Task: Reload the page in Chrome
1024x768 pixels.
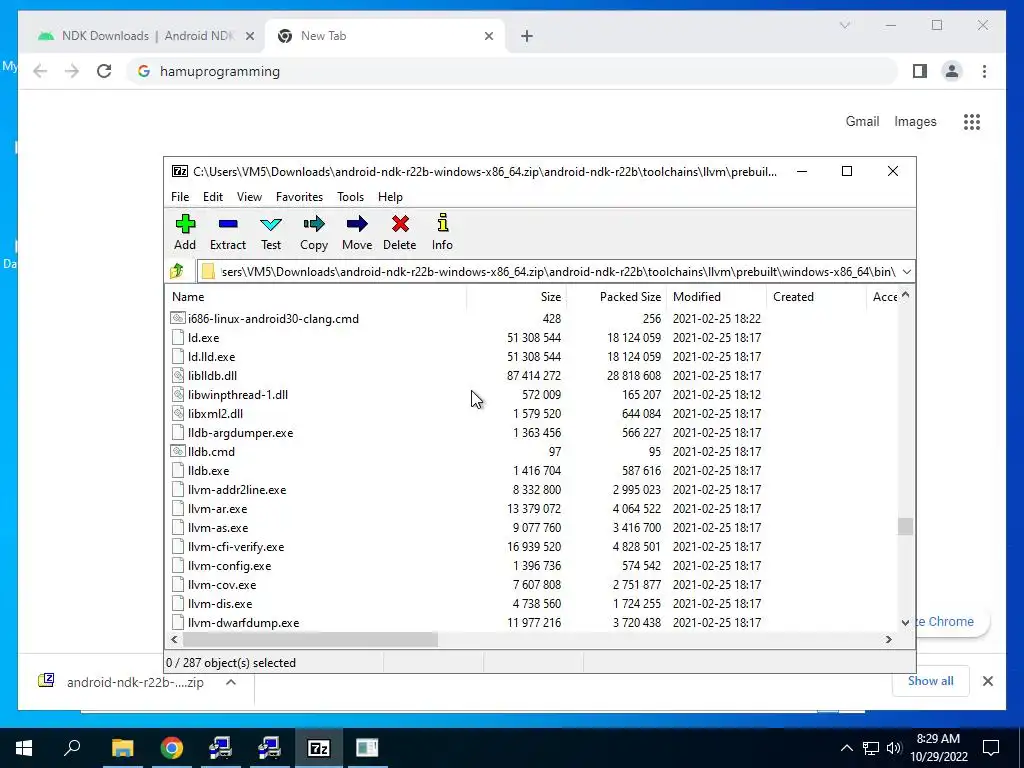Action: tap(104, 71)
